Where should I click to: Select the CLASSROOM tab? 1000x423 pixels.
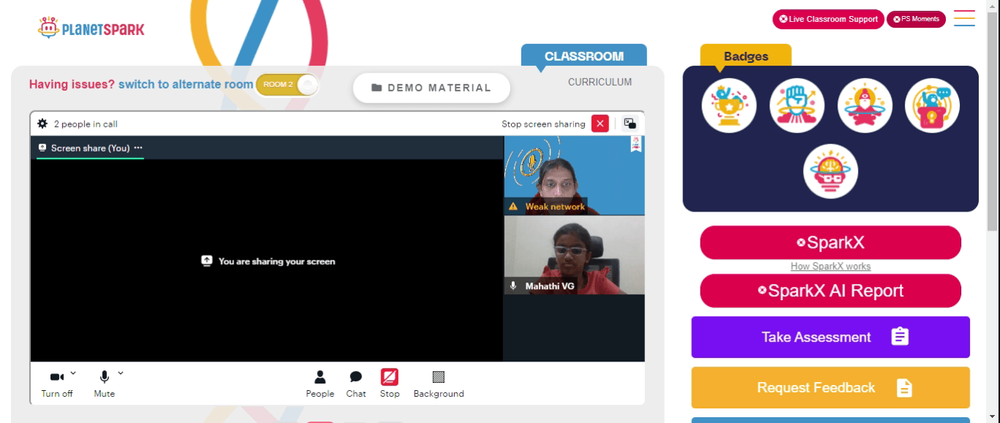click(x=584, y=56)
